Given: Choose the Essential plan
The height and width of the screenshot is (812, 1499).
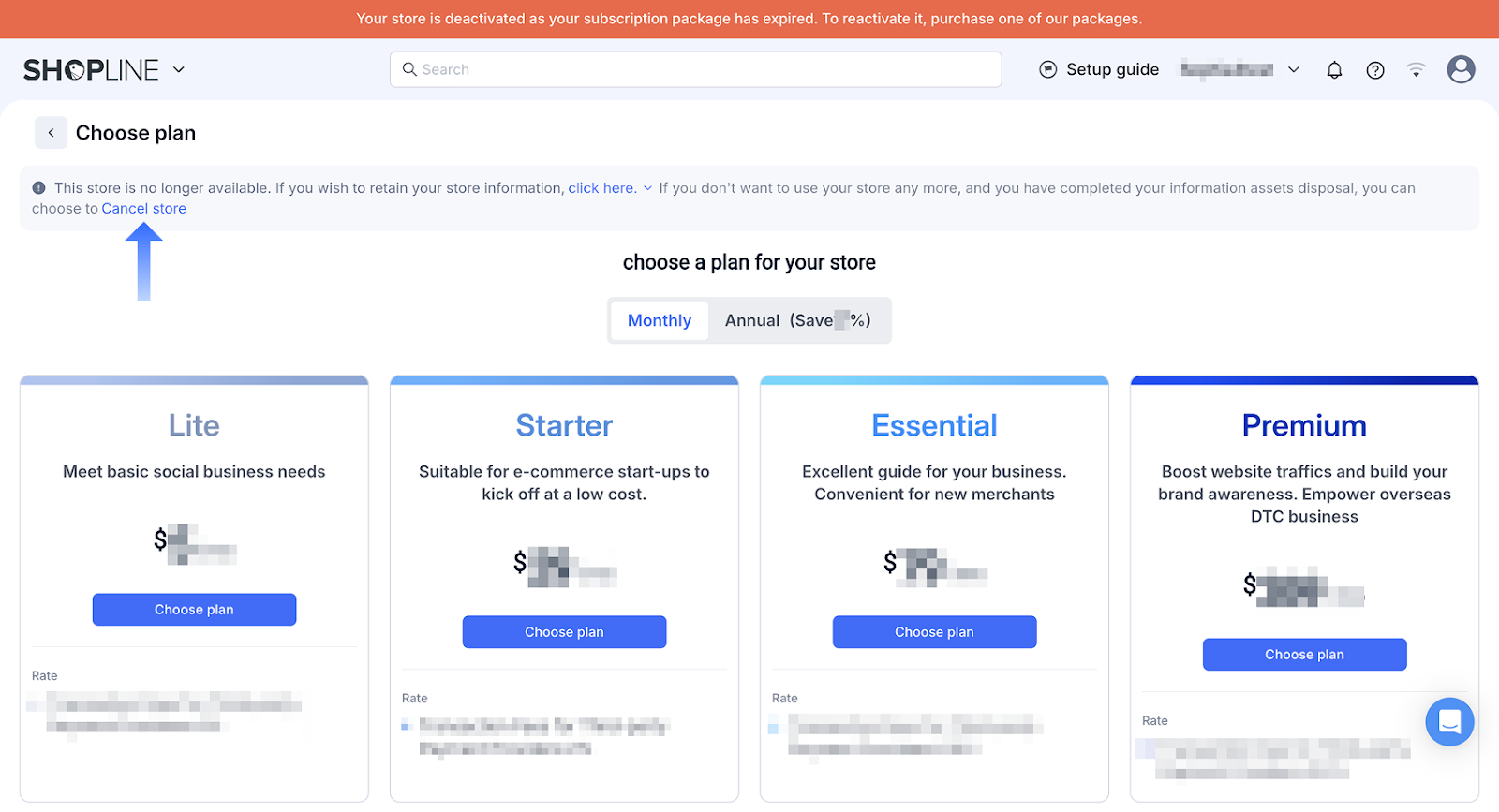Looking at the screenshot, I should click(934, 632).
